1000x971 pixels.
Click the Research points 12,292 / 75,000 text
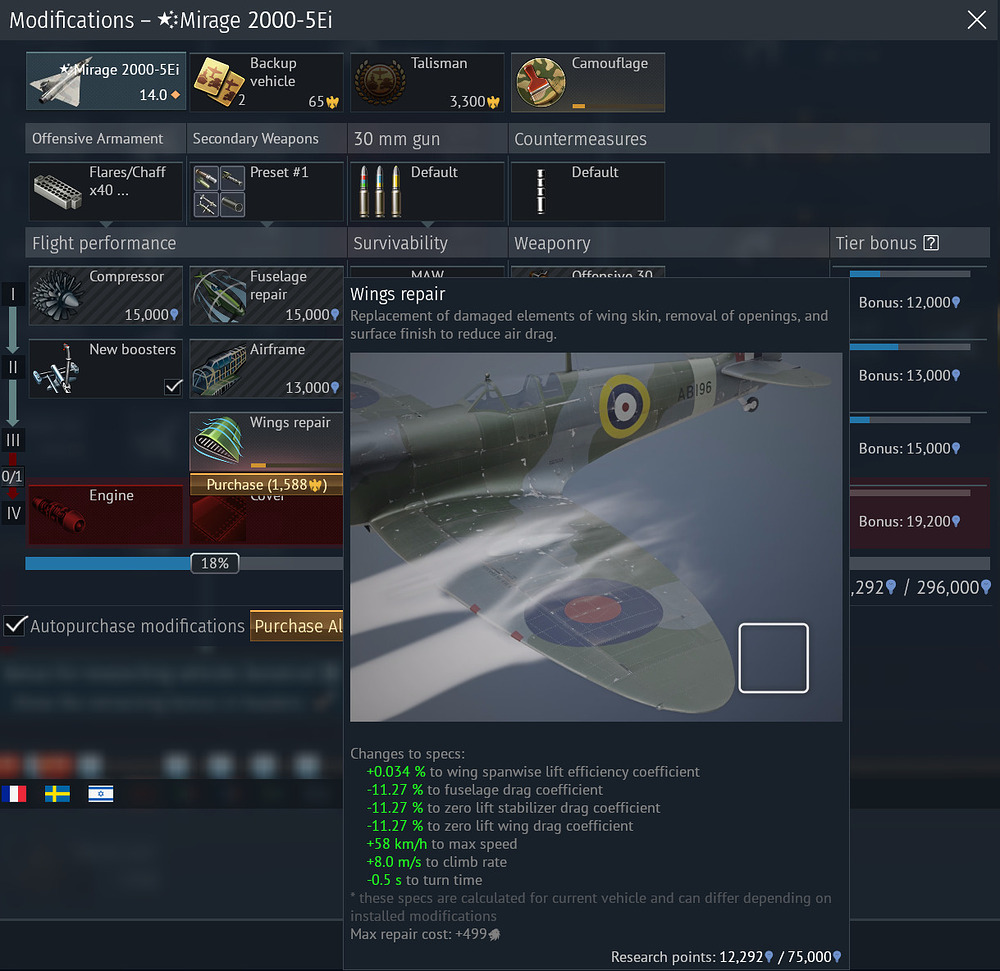click(x=726, y=956)
